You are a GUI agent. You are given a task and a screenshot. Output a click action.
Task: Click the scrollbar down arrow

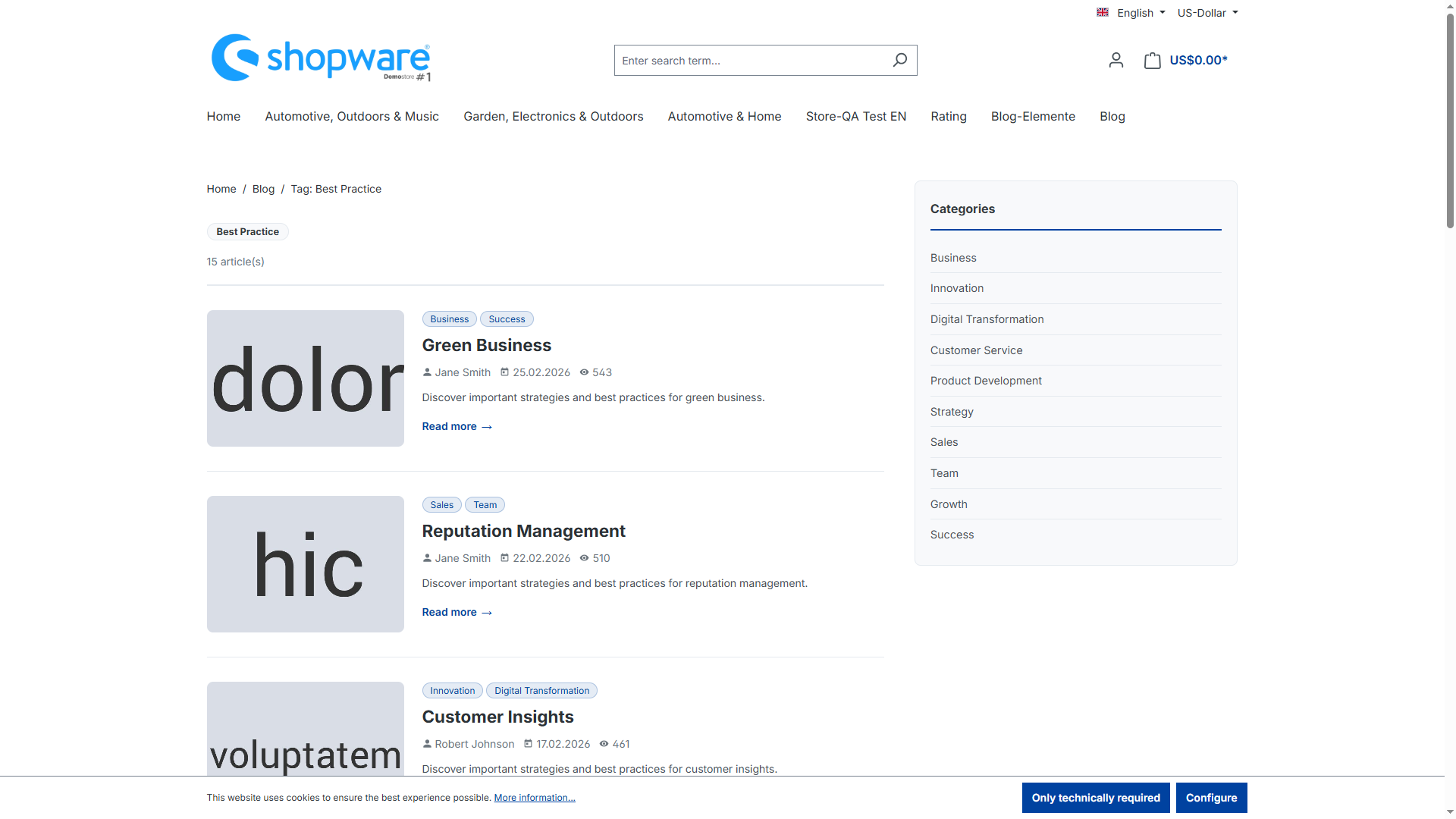coord(1450,813)
